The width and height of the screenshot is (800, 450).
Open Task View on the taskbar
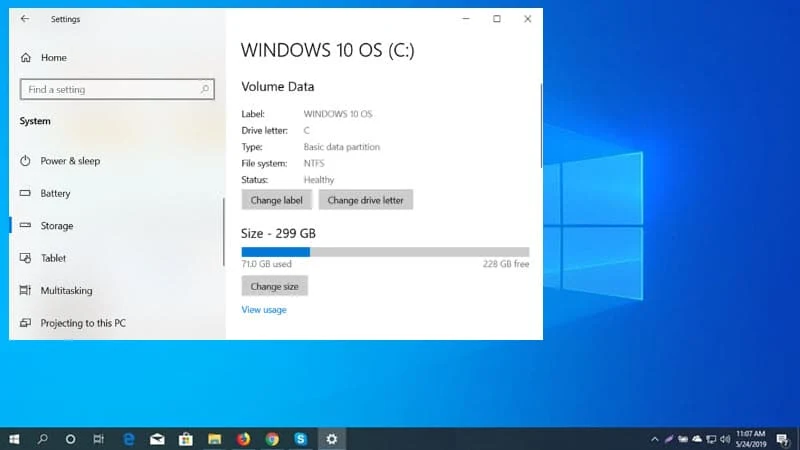pyautogui.click(x=98, y=439)
